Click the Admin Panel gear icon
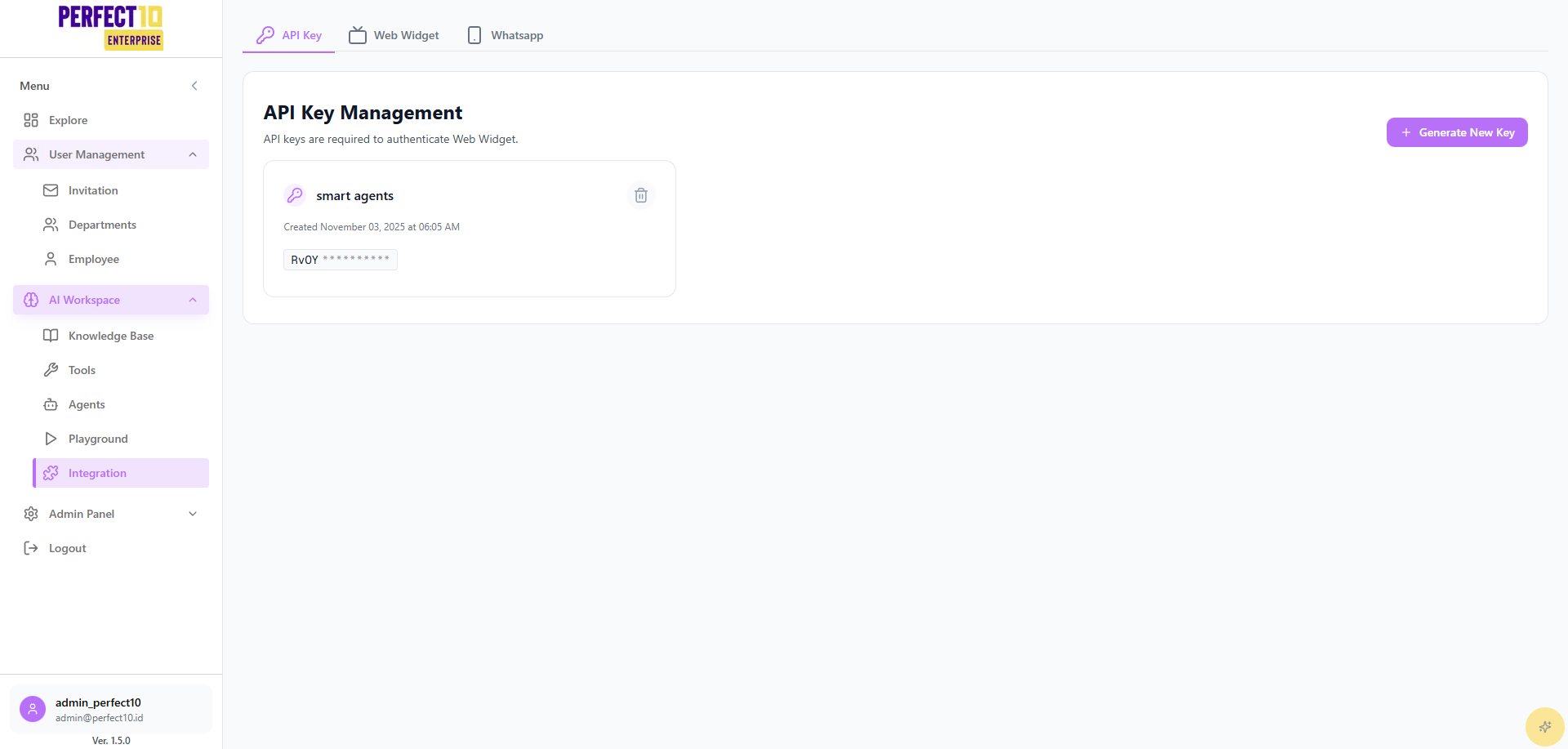The width and height of the screenshot is (1568, 749). (x=31, y=514)
